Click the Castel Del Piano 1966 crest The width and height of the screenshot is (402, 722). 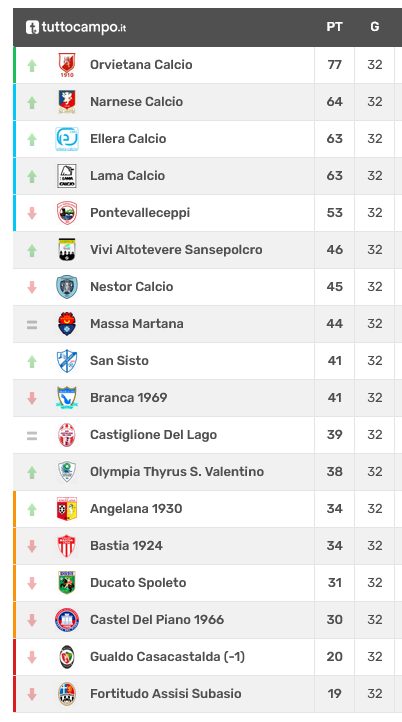pyautogui.click(x=67, y=620)
